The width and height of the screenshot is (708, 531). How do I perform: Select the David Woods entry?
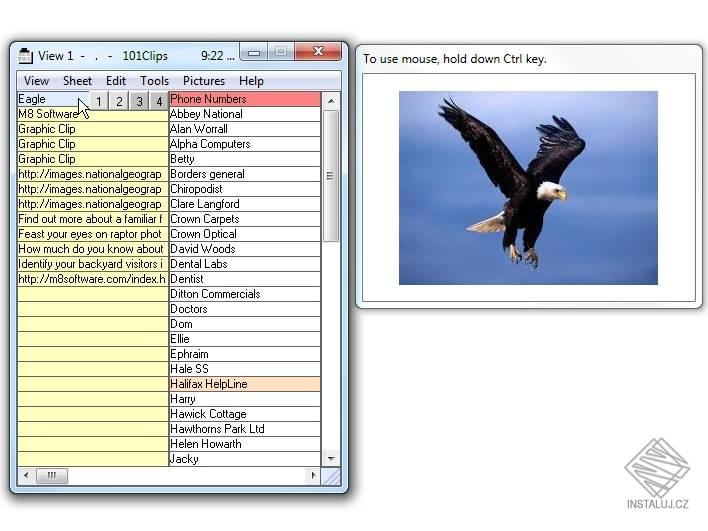point(245,249)
